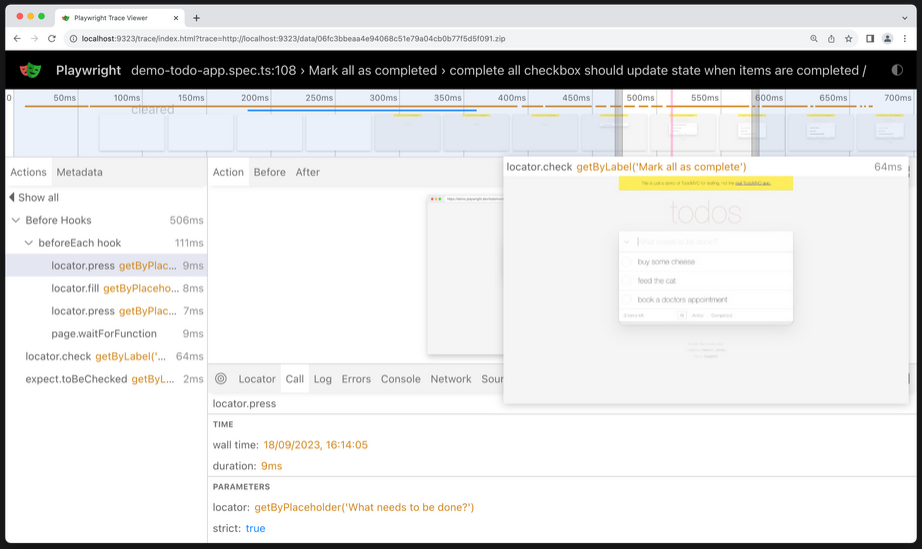This screenshot has width=922, height=549.
Task: Reload the page with the browser refresh icon
Action: pos(52,39)
